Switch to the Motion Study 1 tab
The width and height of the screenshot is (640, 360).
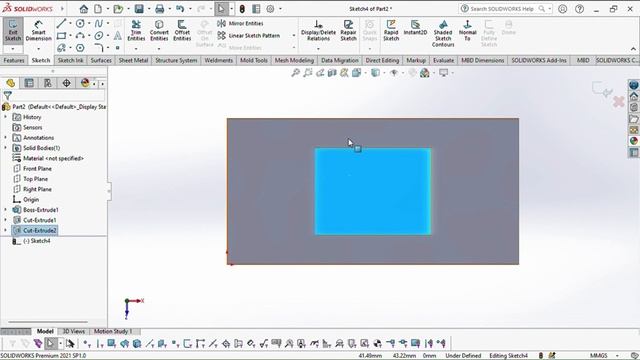[113, 331]
